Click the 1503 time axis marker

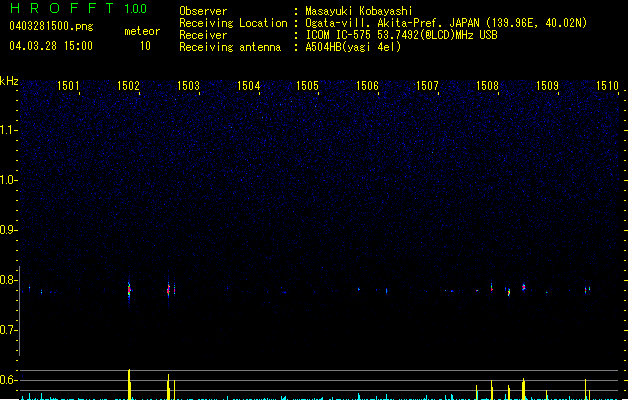188,86
